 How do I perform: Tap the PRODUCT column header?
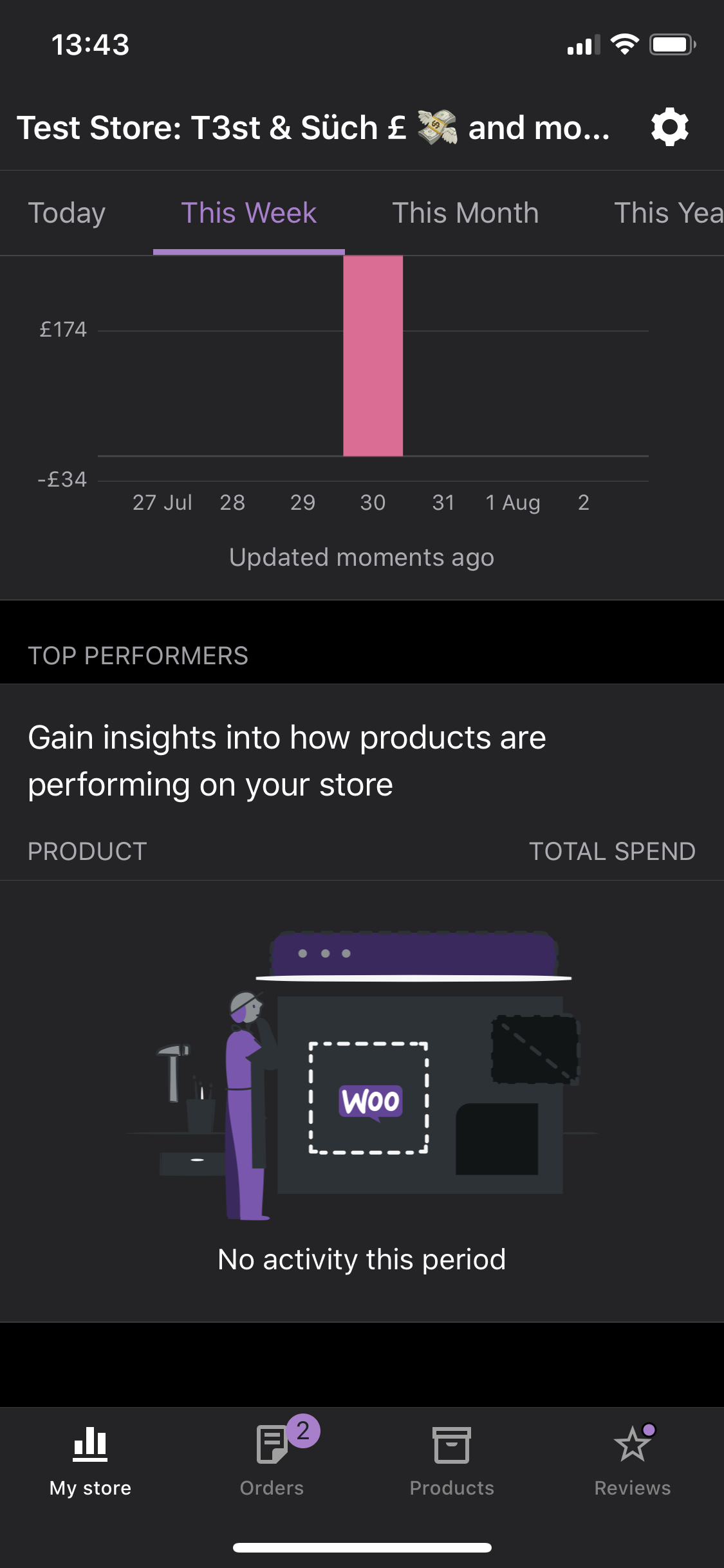[88, 851]
